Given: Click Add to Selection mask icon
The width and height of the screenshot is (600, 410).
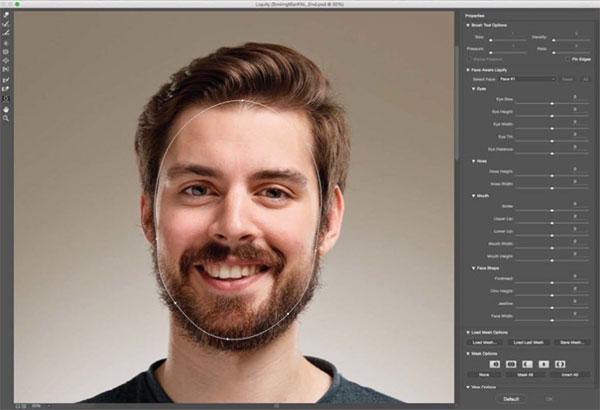Looking at the screenshot, I should click(x=511, y=364).
